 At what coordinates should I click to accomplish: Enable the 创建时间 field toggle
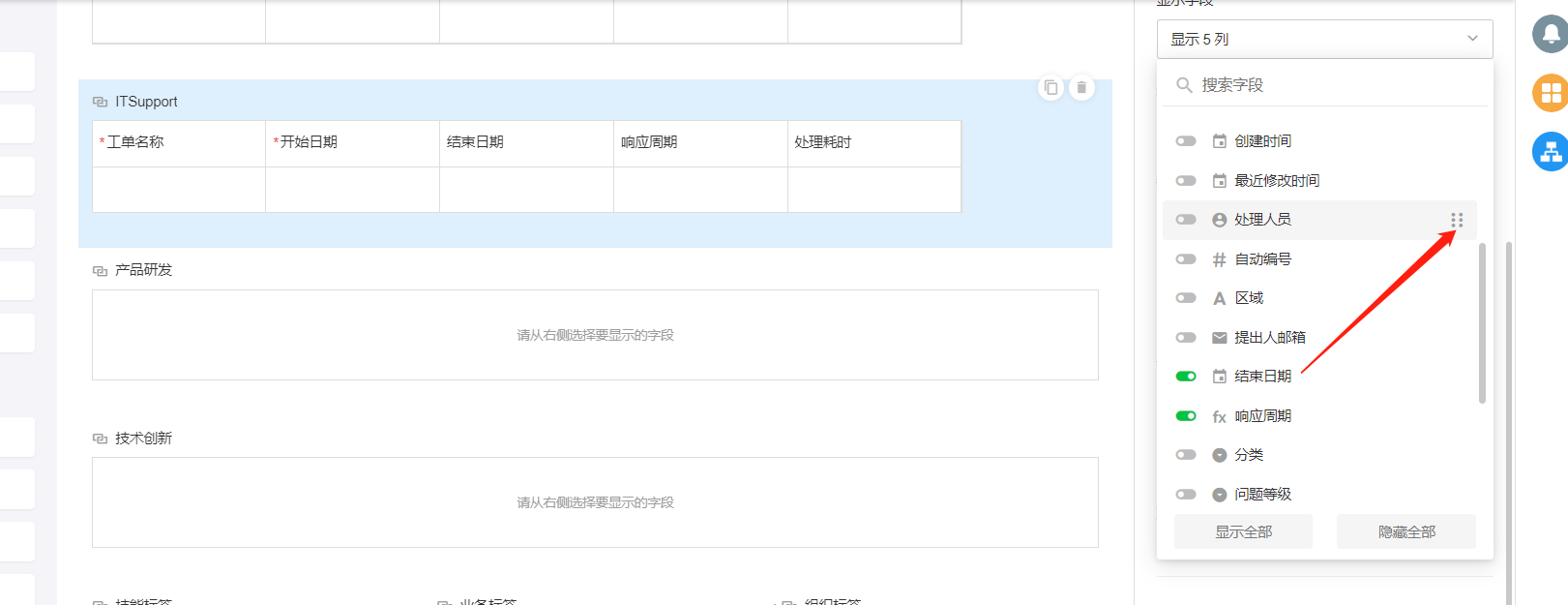coord(1186,141)
